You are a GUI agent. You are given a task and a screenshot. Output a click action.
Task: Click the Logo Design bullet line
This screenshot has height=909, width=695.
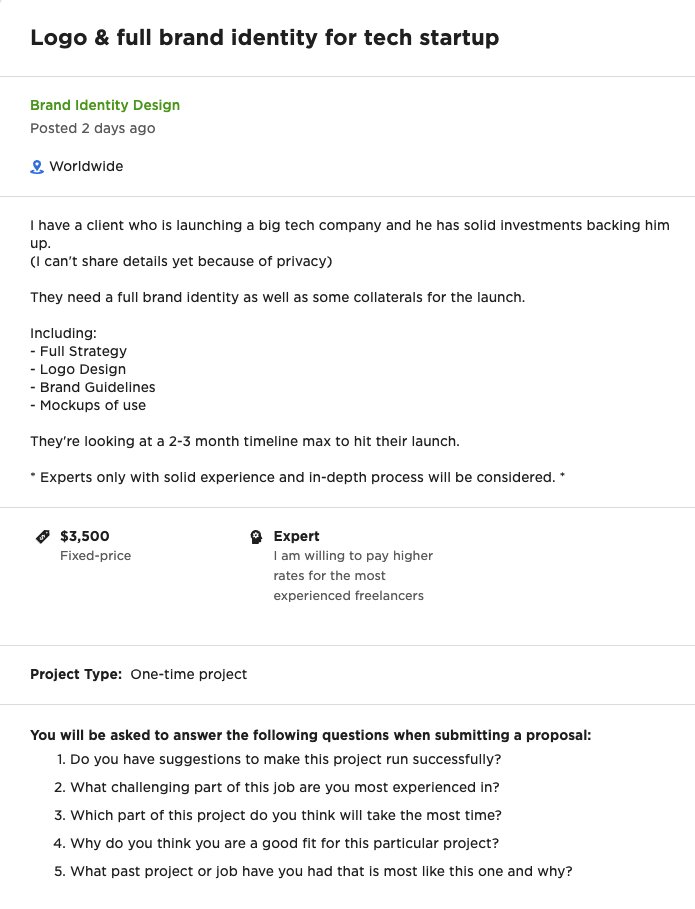(78, 369)
